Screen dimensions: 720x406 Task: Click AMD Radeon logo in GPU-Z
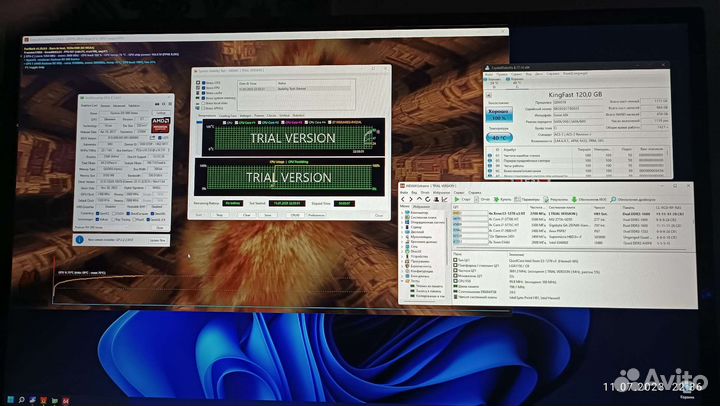pos(161,124)
